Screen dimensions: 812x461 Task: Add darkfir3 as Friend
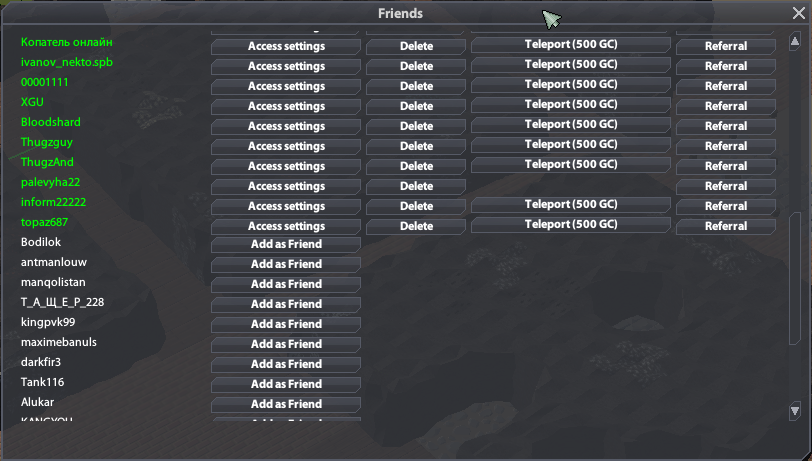coord(286,364)
